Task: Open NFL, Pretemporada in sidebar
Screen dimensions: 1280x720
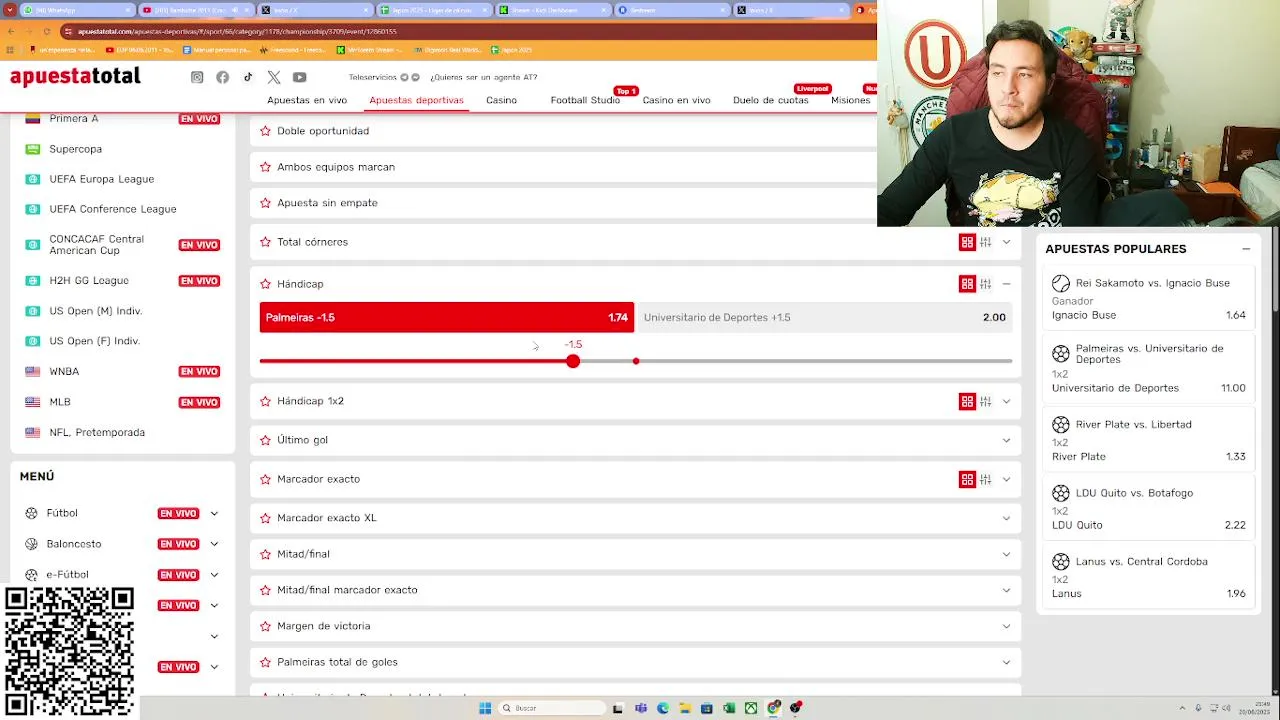Action: [97, 432]
